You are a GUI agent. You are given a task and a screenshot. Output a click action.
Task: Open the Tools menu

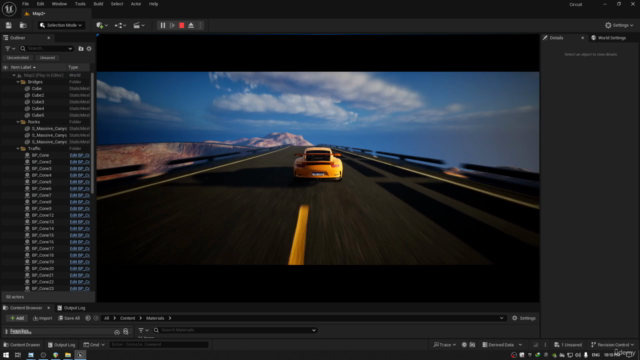click(80, 4)
